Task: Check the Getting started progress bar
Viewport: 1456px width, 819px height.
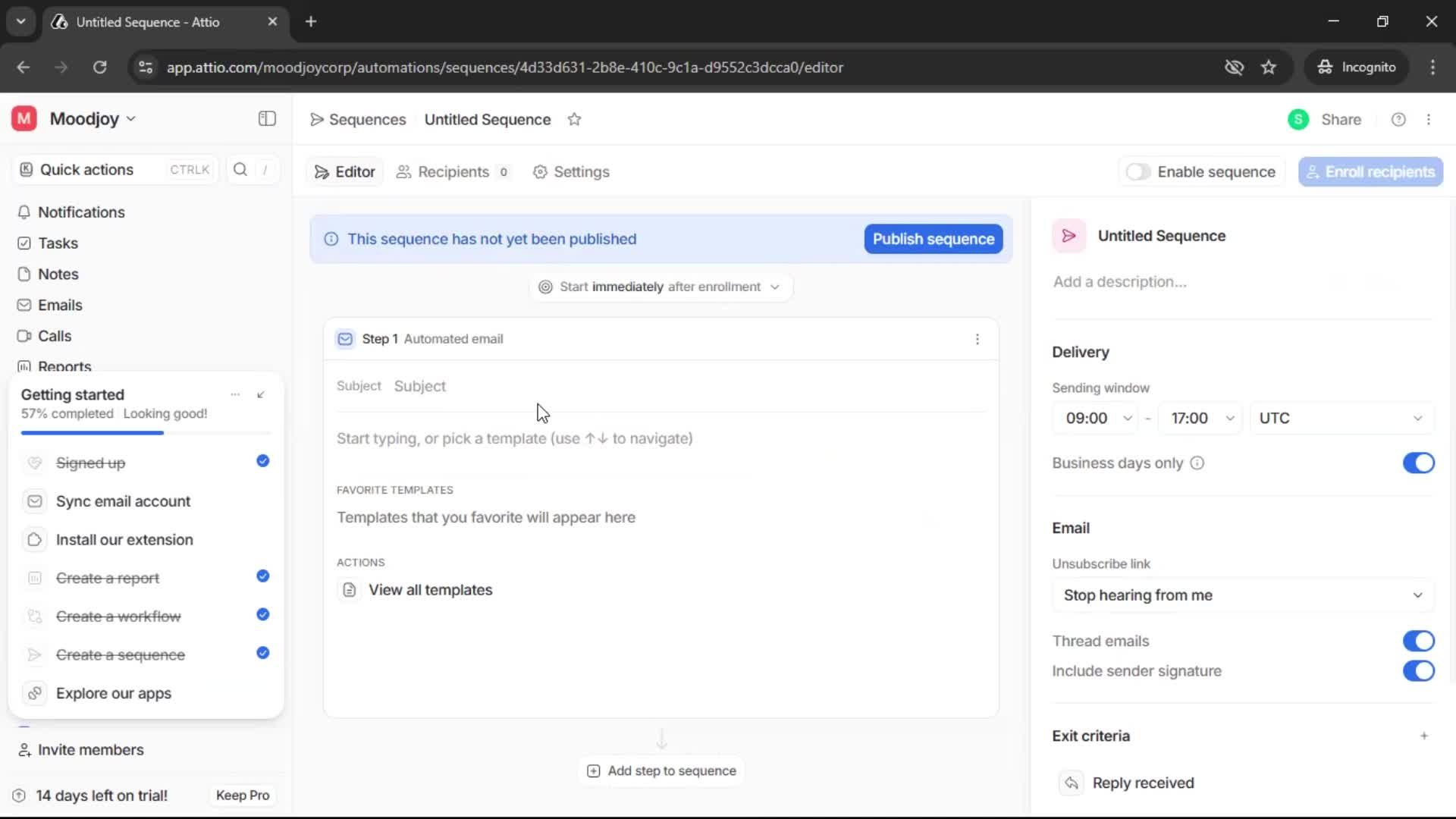Action: point(91,432)
